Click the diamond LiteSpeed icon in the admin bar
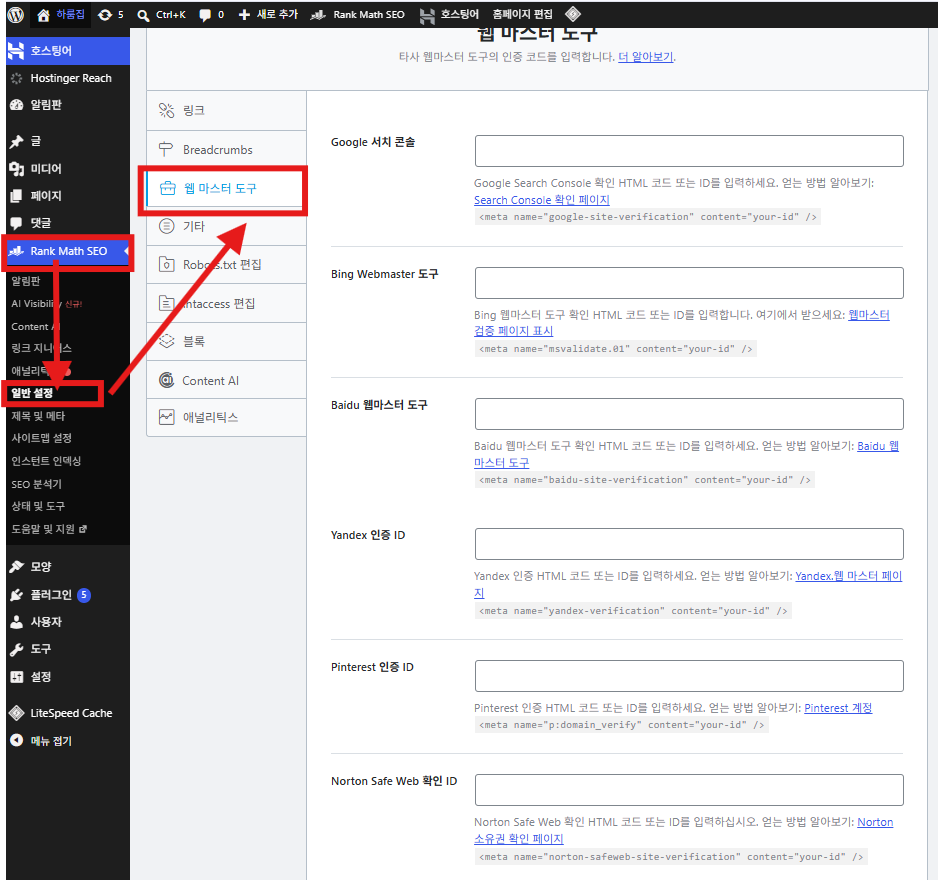Screen dimensions: 938x880 (573, 14)
